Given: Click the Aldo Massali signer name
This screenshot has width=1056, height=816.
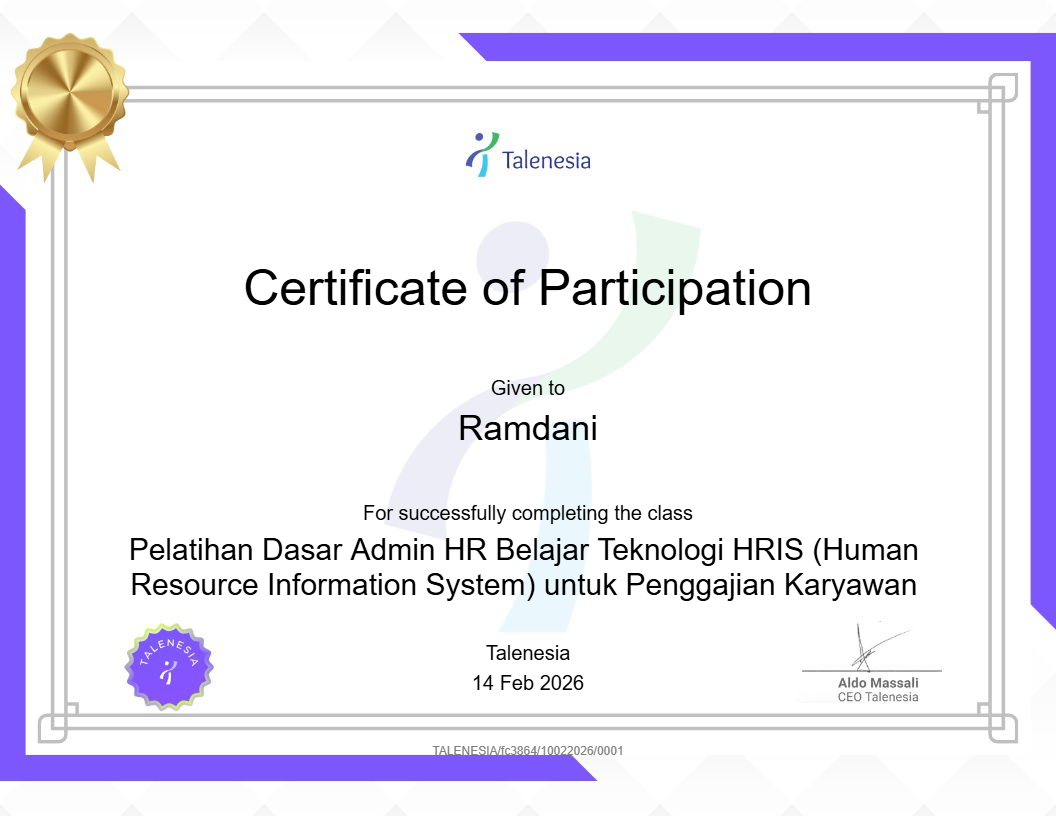Looking at the screenshot, I should [877, 683].
